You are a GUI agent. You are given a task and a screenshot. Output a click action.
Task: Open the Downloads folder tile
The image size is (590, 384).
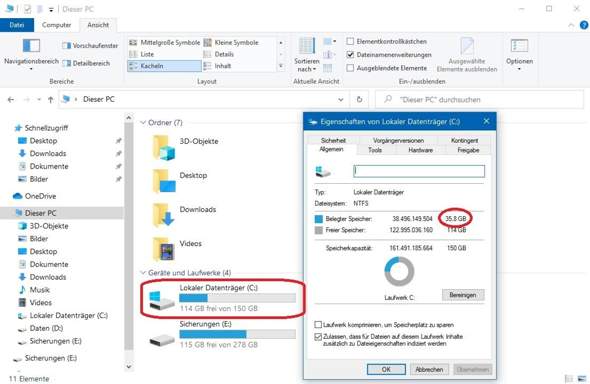click(x=184, y=215)
